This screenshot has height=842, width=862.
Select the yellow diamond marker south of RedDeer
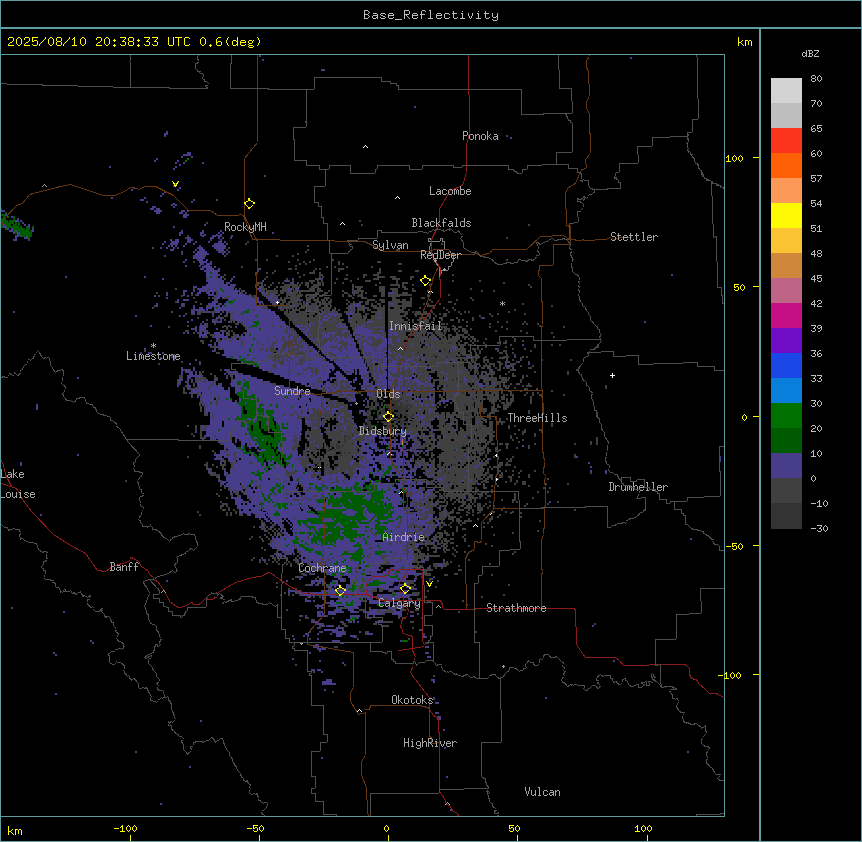click(426, 281)
